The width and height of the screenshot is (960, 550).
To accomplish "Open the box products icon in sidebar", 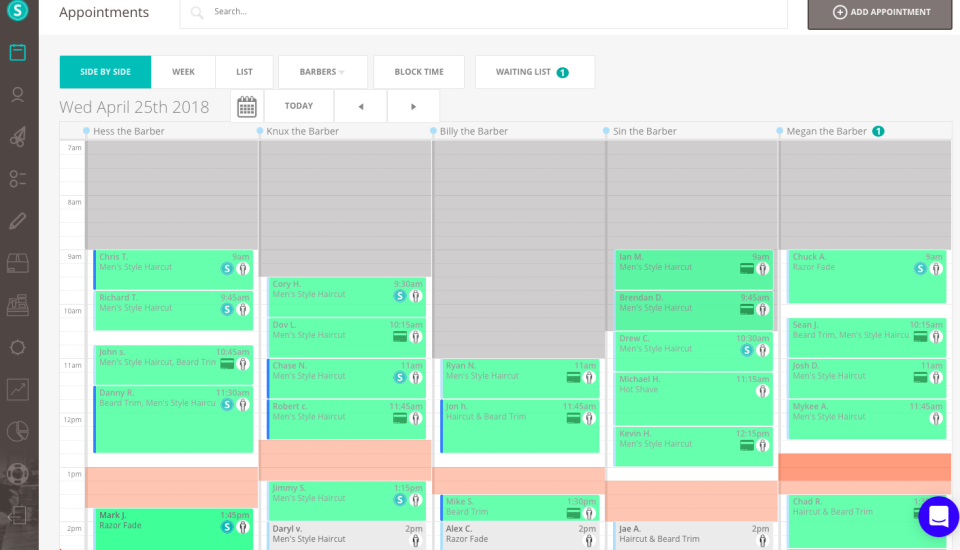I will click(18, 263).
